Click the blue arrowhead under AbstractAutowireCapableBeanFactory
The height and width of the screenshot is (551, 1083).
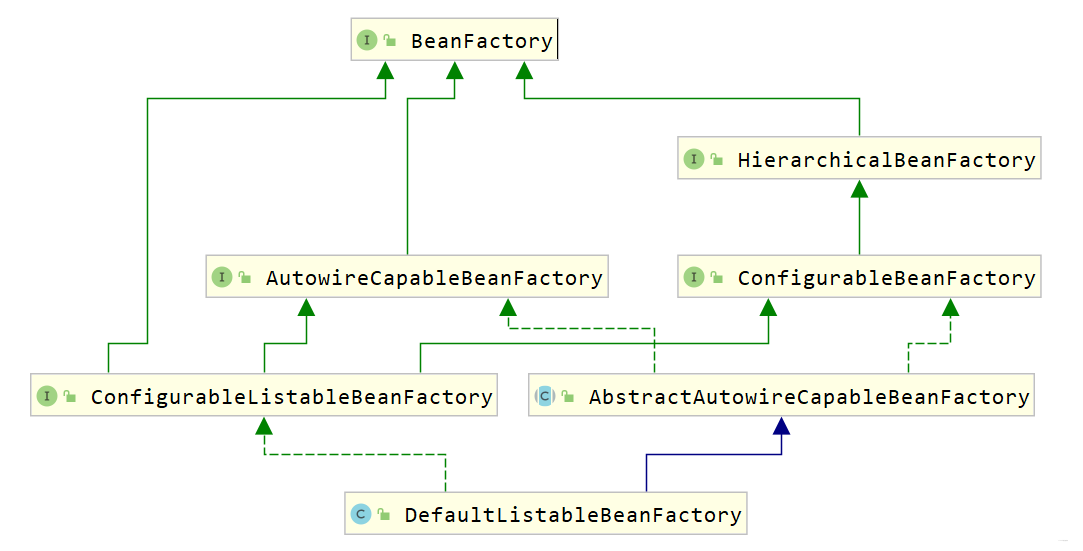point(781,425)
